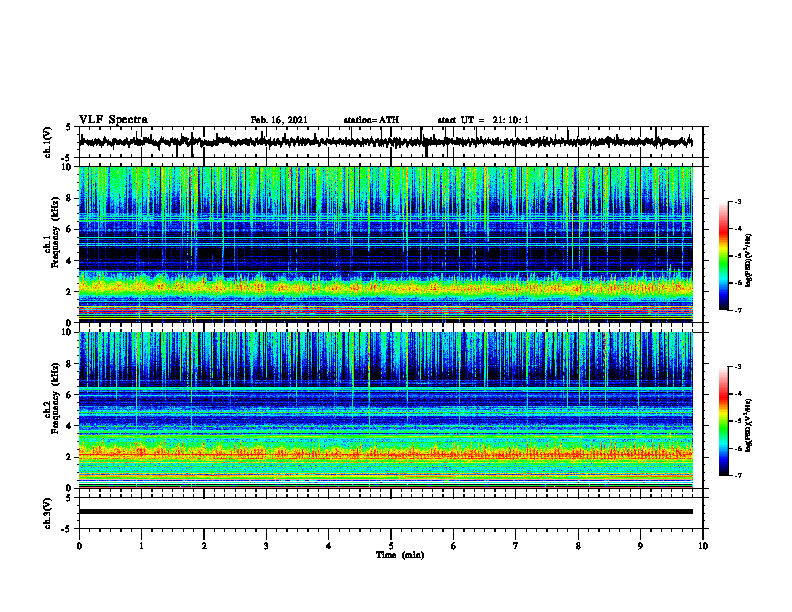
Task: Select the "-3" label on ch.1 color bar
Action: tap(737, 202)
